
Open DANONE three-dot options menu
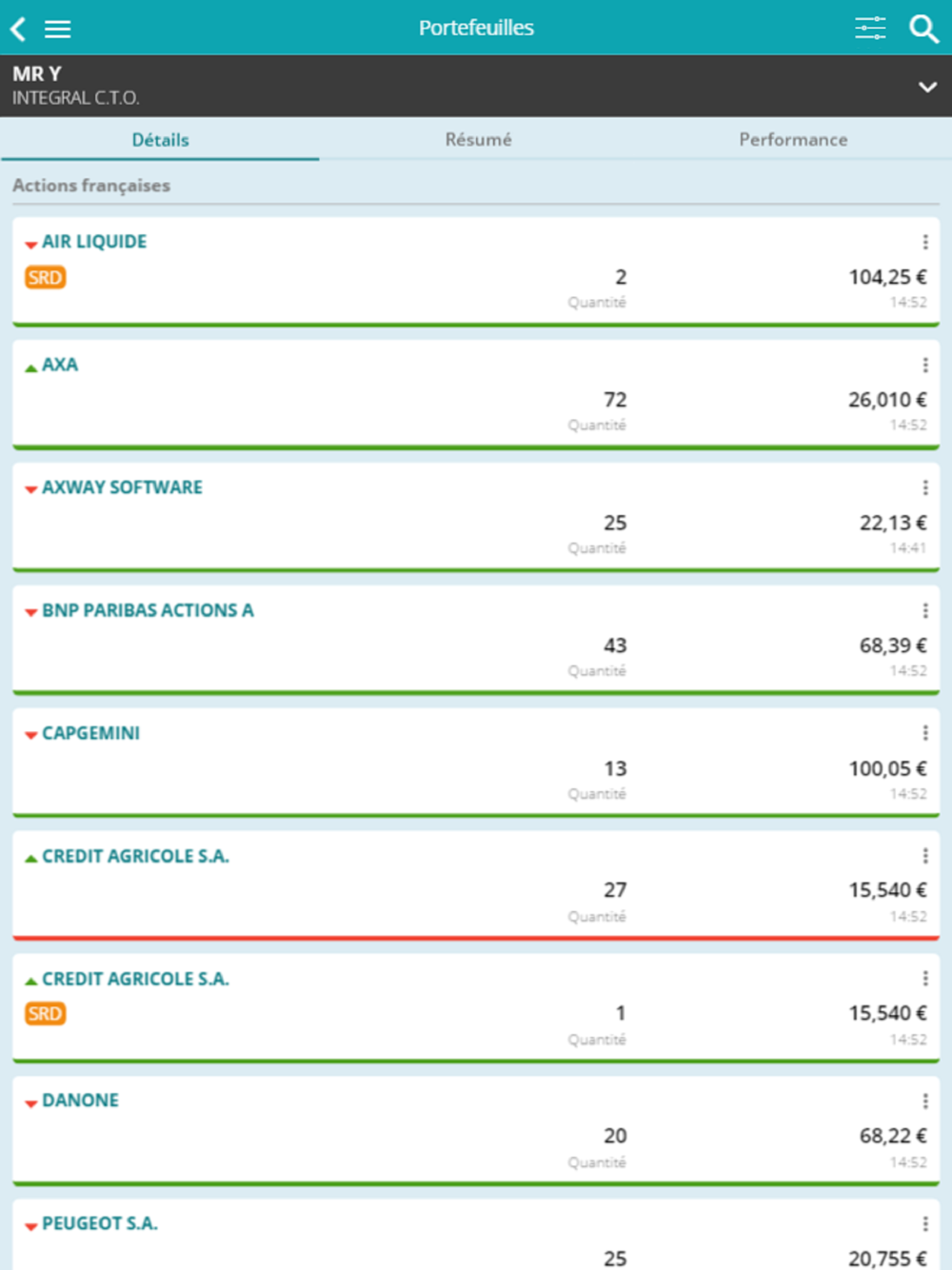925,1101
